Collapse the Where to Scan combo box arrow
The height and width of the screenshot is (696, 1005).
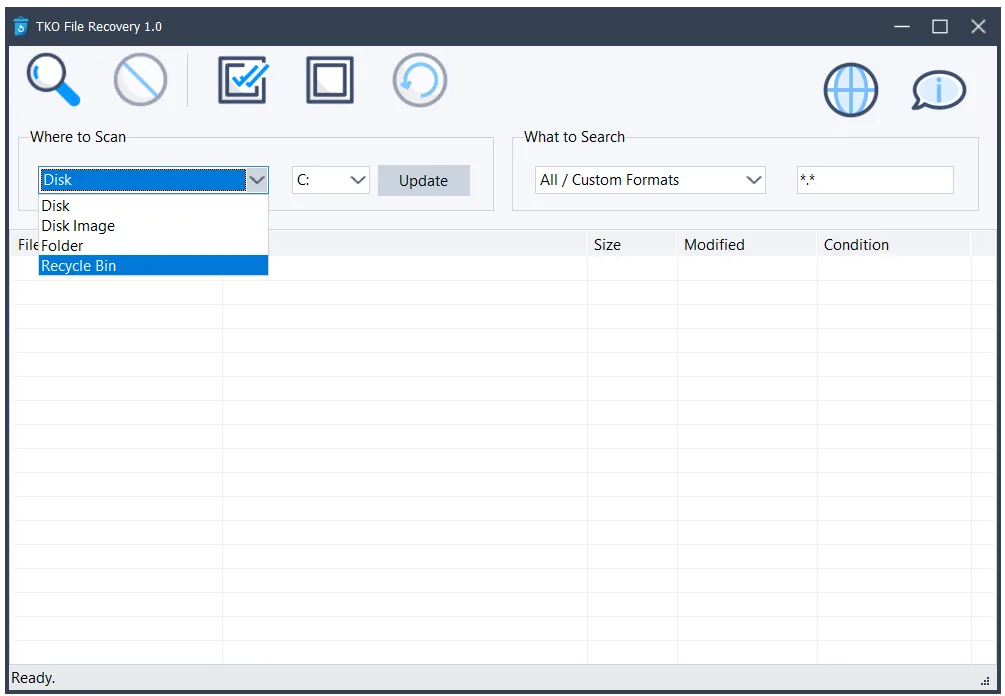coord(257,180)
